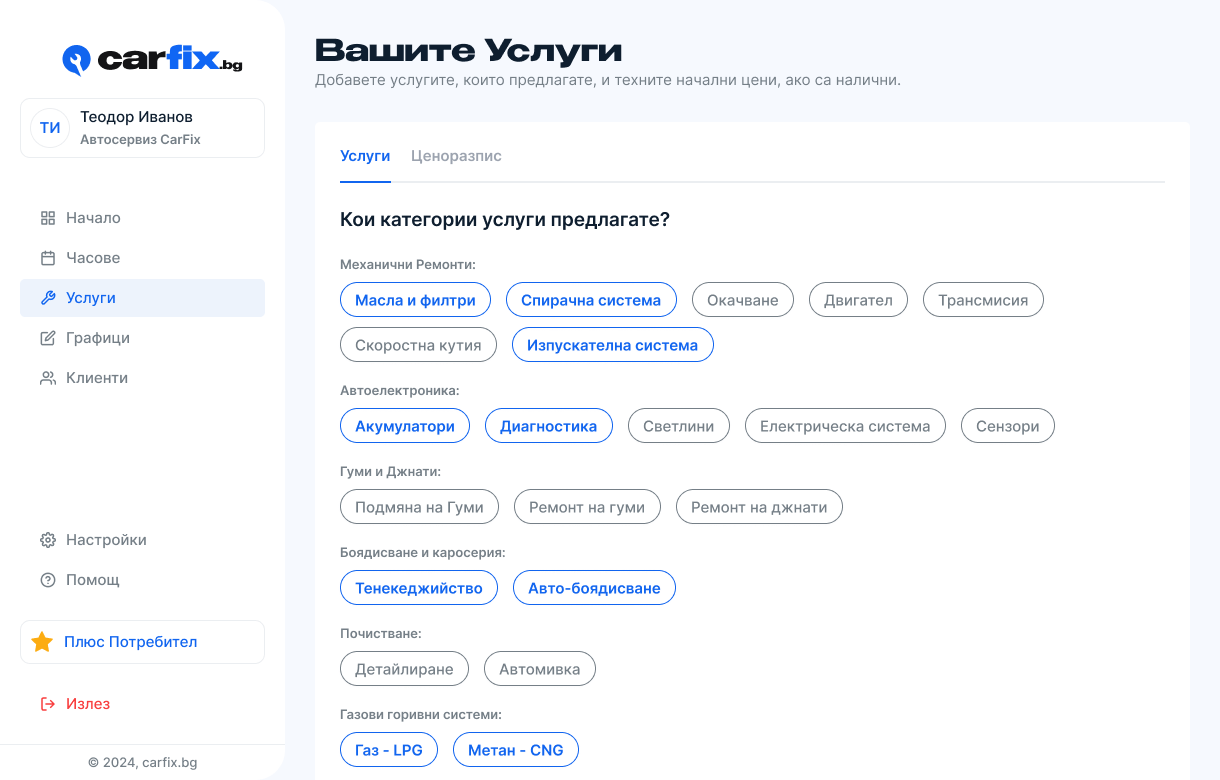Image resolution: width=1220 pixels, height=780 pixels.
Task: Deselect the Газ - LPG category
Action: (389, 750)
